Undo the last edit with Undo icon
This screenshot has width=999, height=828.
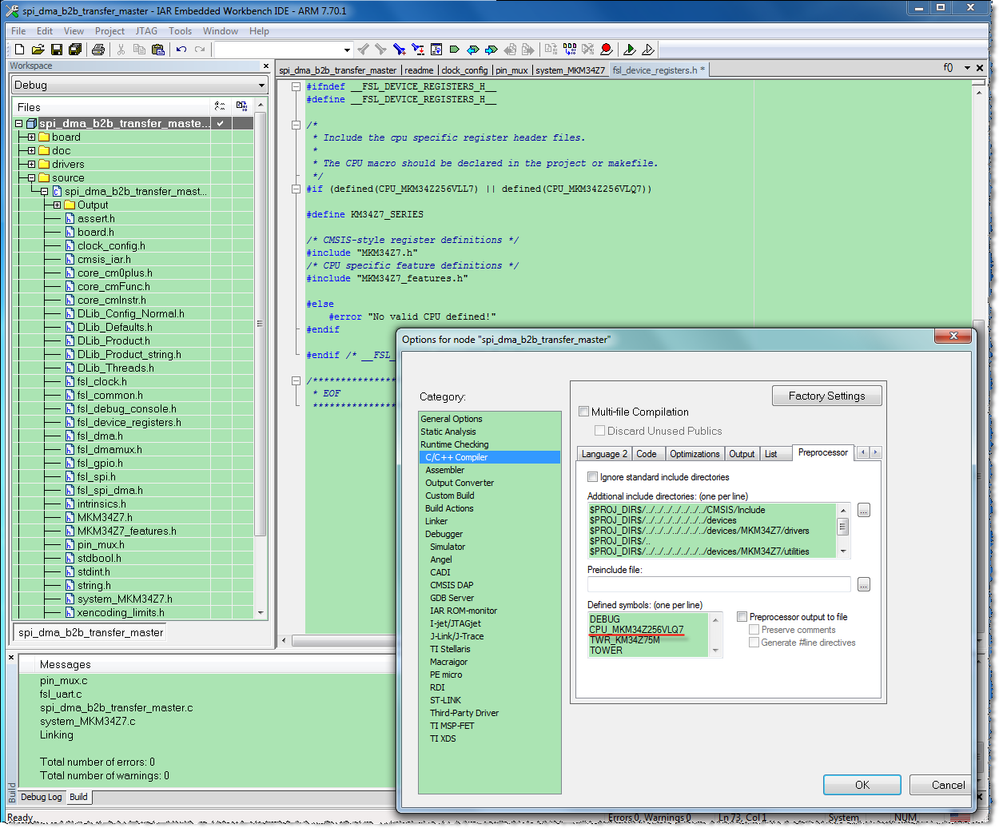click(181, 49)
